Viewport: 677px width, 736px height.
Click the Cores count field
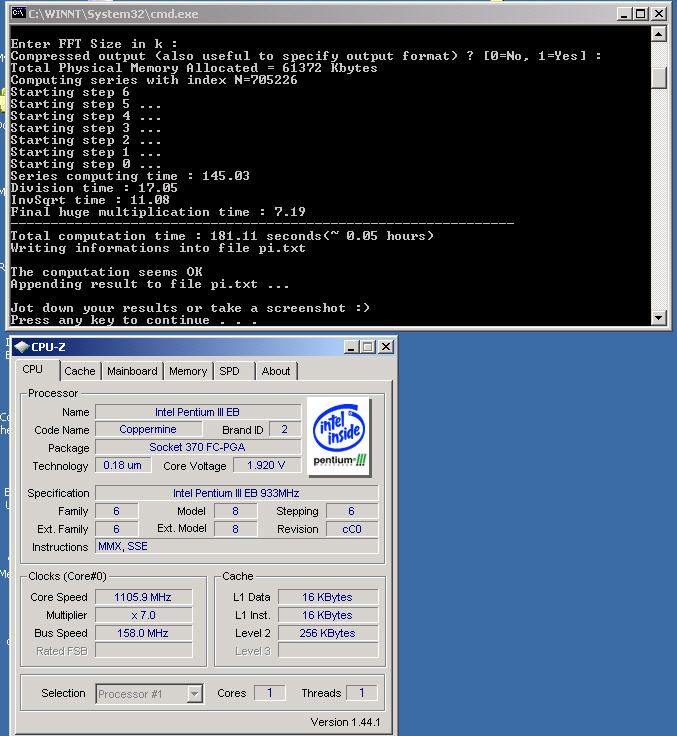click(270, 693)
